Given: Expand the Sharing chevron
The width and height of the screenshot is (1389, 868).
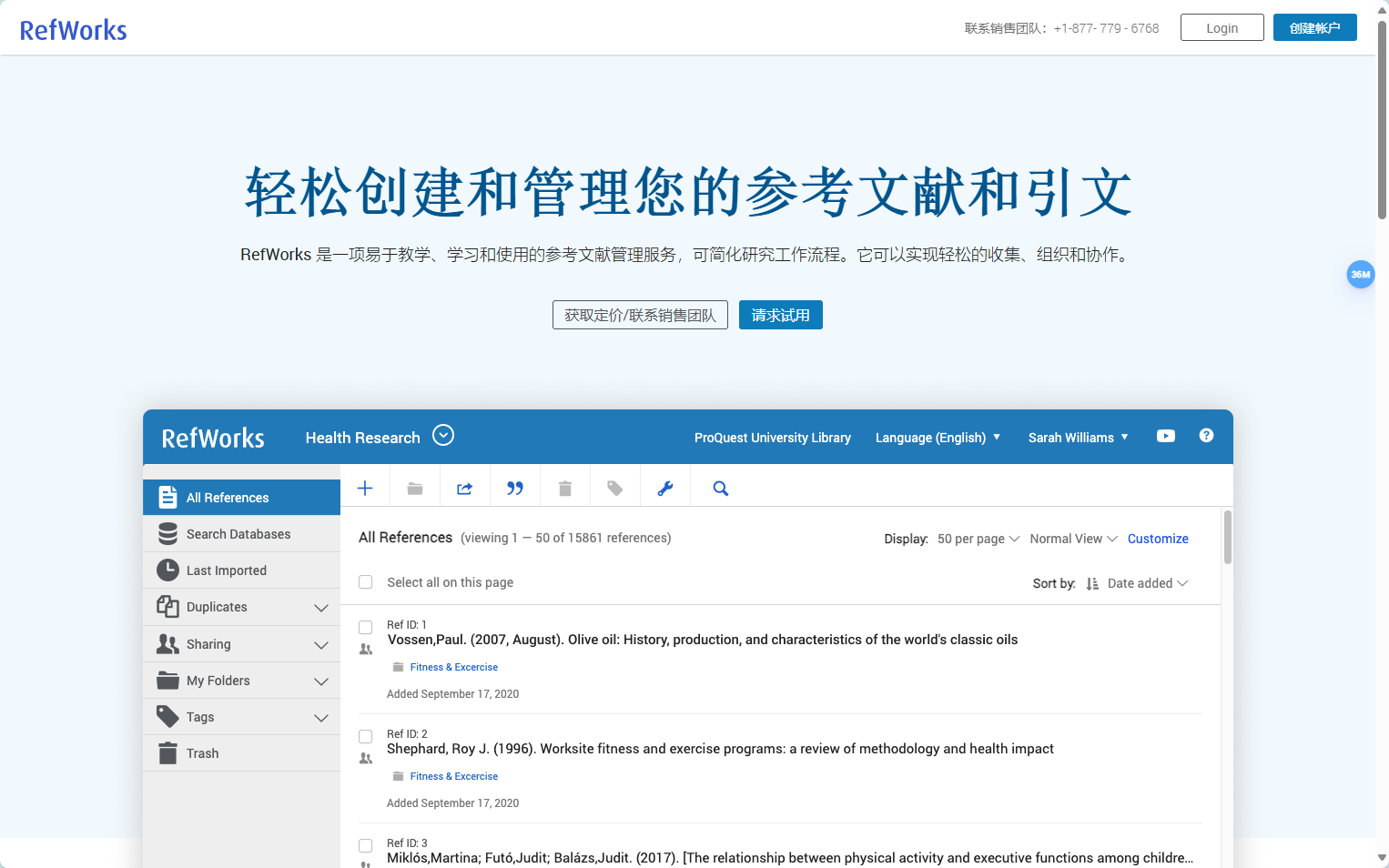Looking at the screenshot, I should [321, 645].
